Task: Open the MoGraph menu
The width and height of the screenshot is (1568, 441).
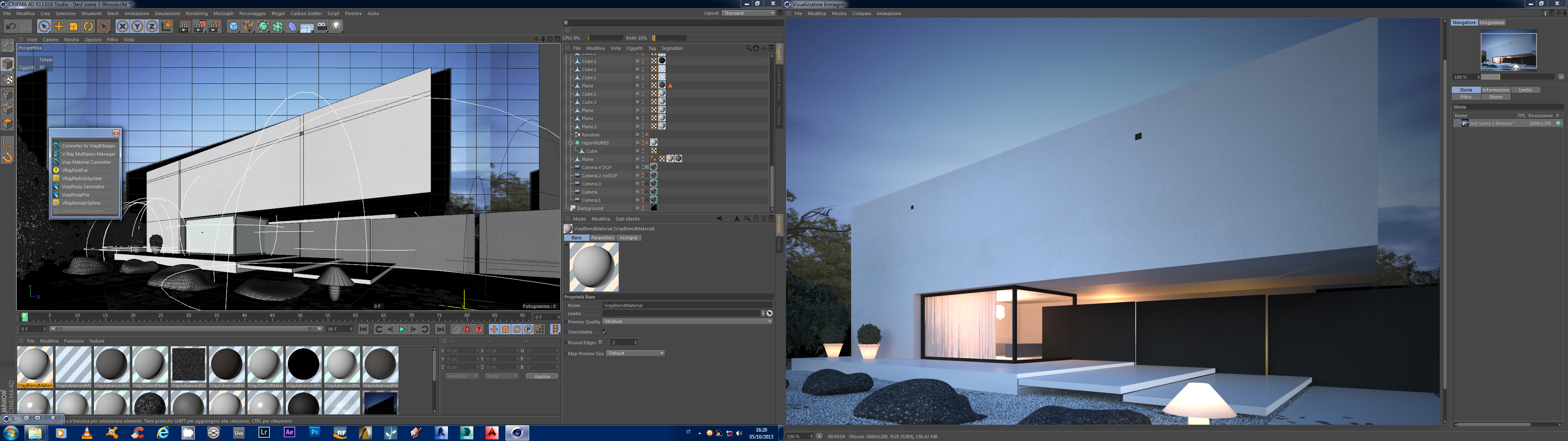Action: coord(223,13)
